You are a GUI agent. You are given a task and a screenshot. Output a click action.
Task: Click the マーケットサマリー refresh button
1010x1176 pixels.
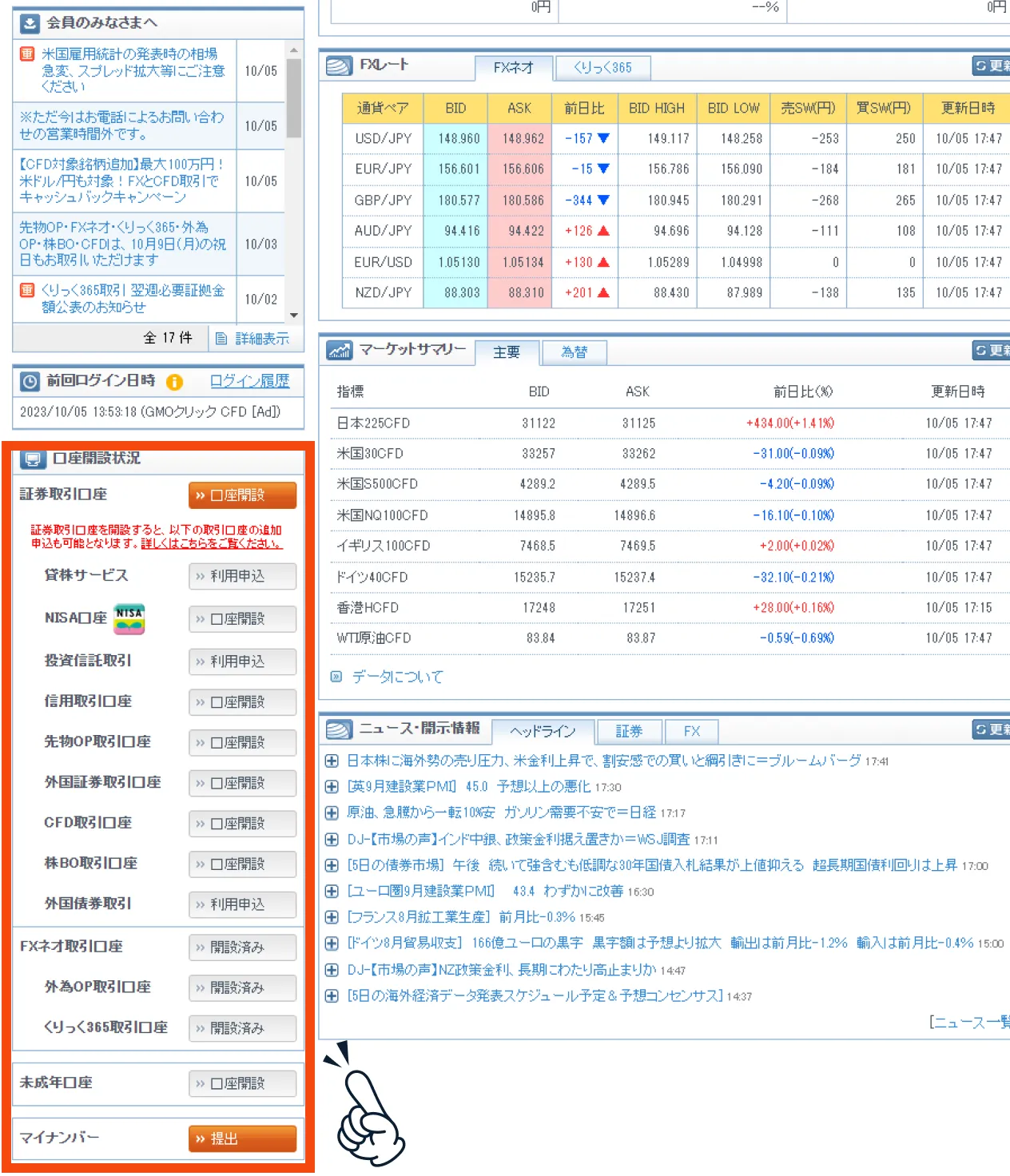[x=992, y=350]
